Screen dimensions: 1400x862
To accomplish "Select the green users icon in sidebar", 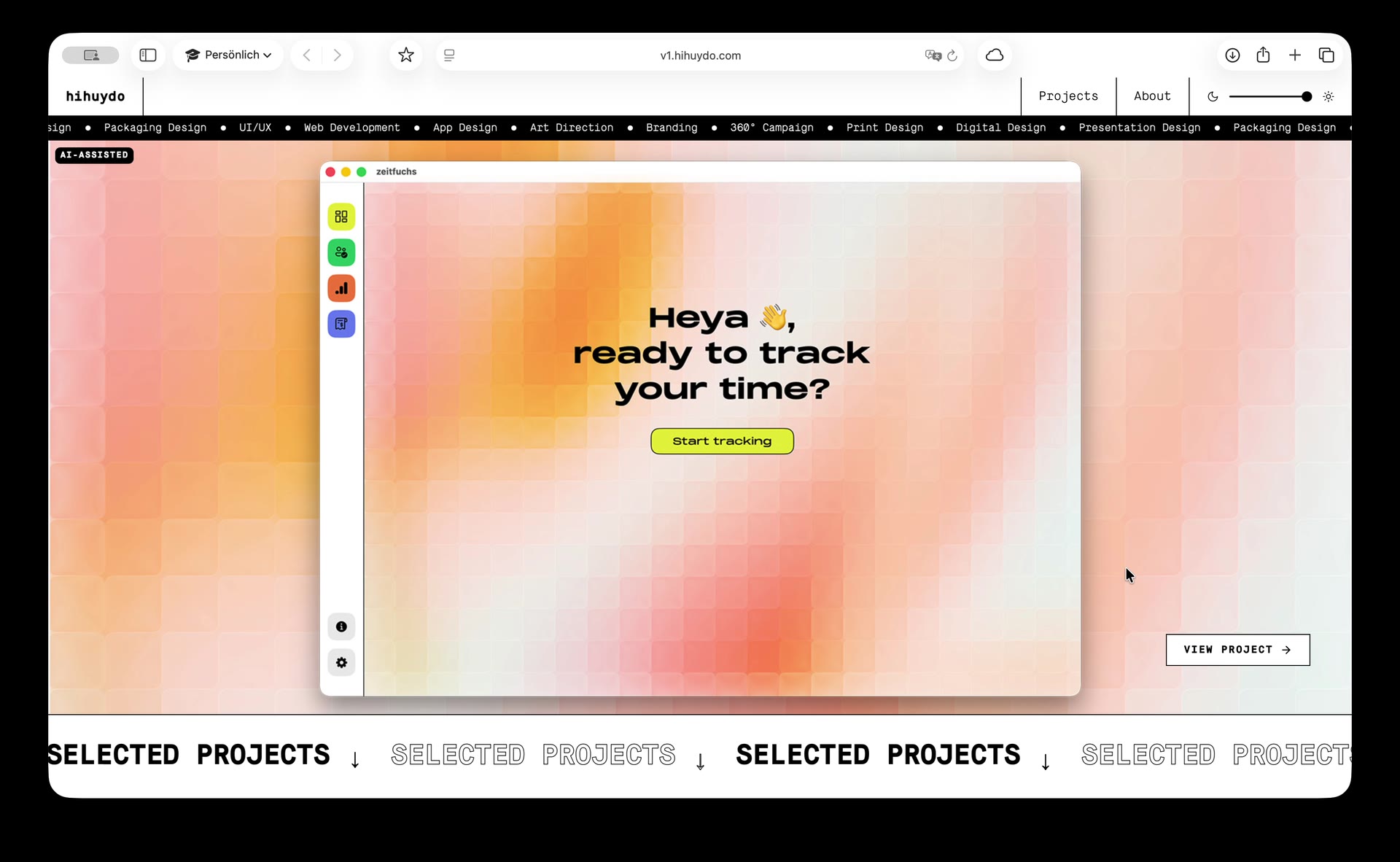I will (x=341, y=252).
